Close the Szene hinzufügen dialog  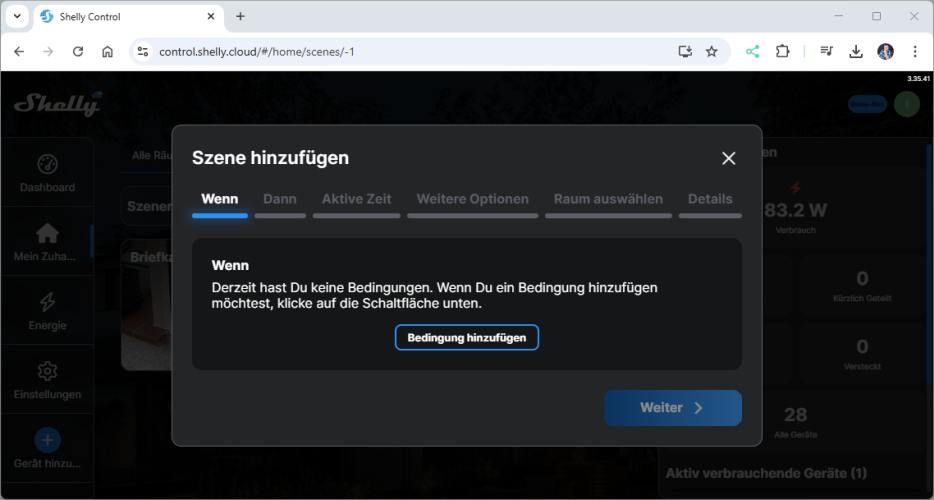click(x=728, y=158)
